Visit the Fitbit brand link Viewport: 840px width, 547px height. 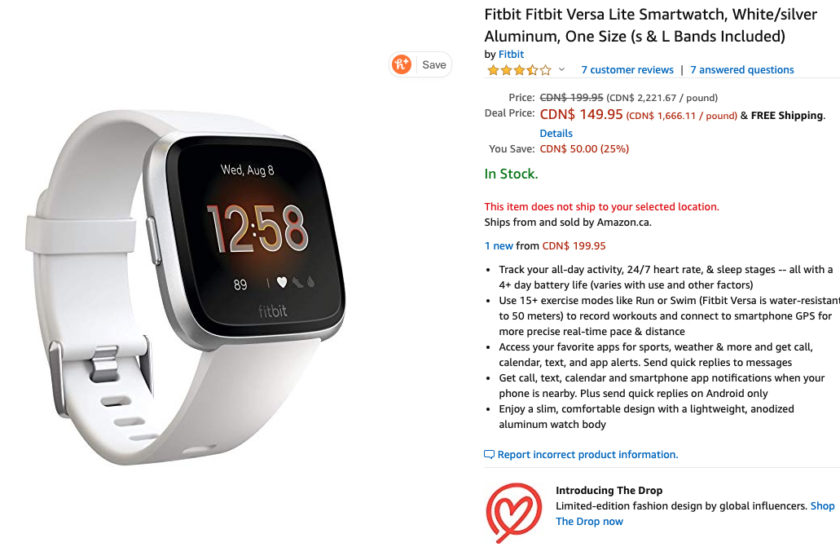[x=511, y=54]
